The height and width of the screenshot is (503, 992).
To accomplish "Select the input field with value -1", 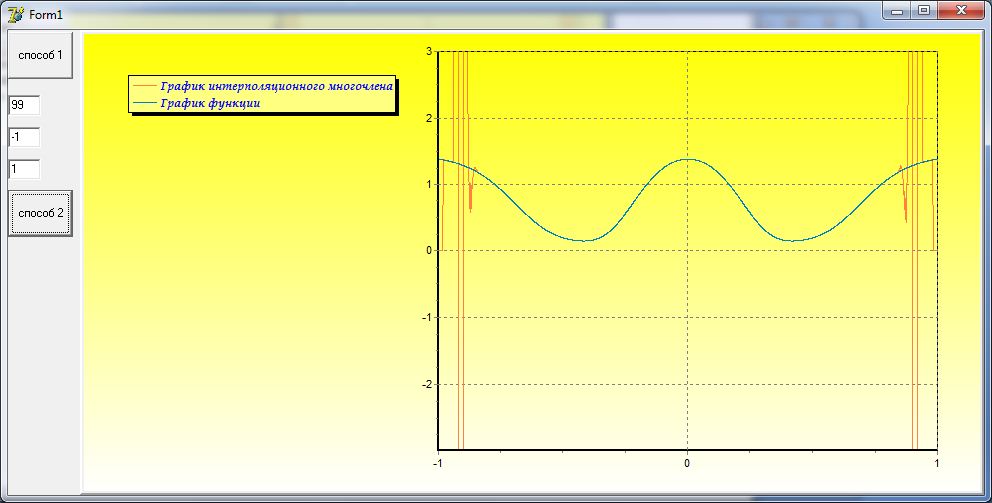I will [25, 137].
